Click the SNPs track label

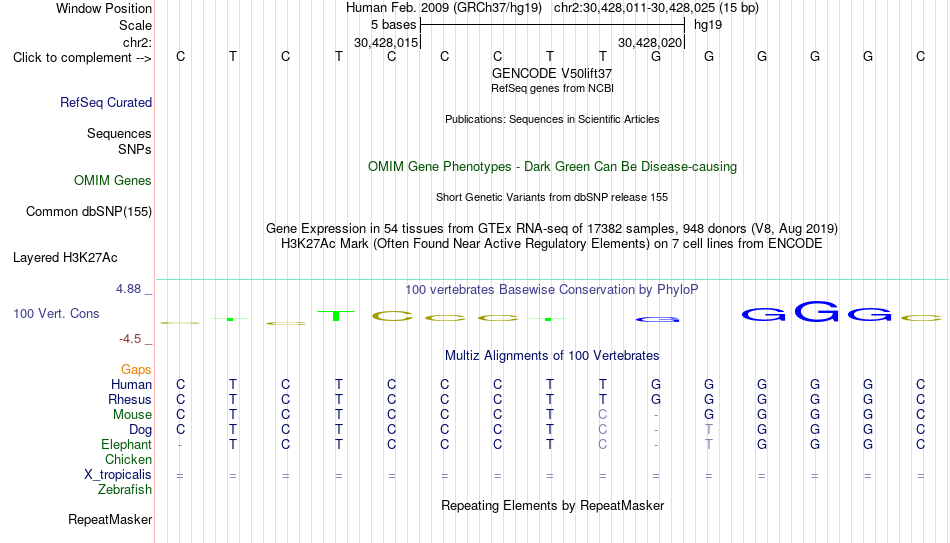coord(135,149)
